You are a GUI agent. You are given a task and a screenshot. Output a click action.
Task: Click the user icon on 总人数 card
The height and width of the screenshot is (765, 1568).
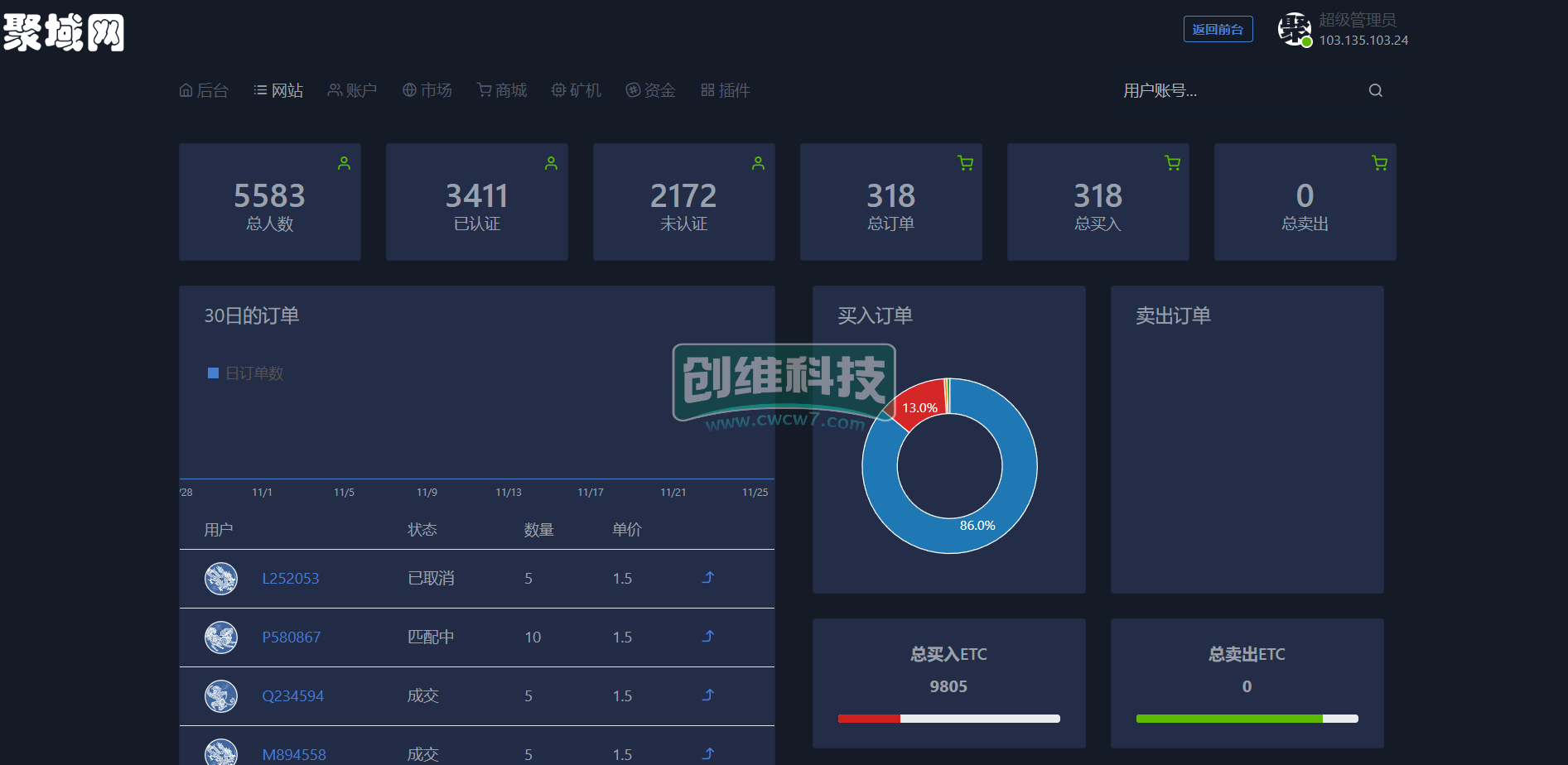(x=344, y=164)
